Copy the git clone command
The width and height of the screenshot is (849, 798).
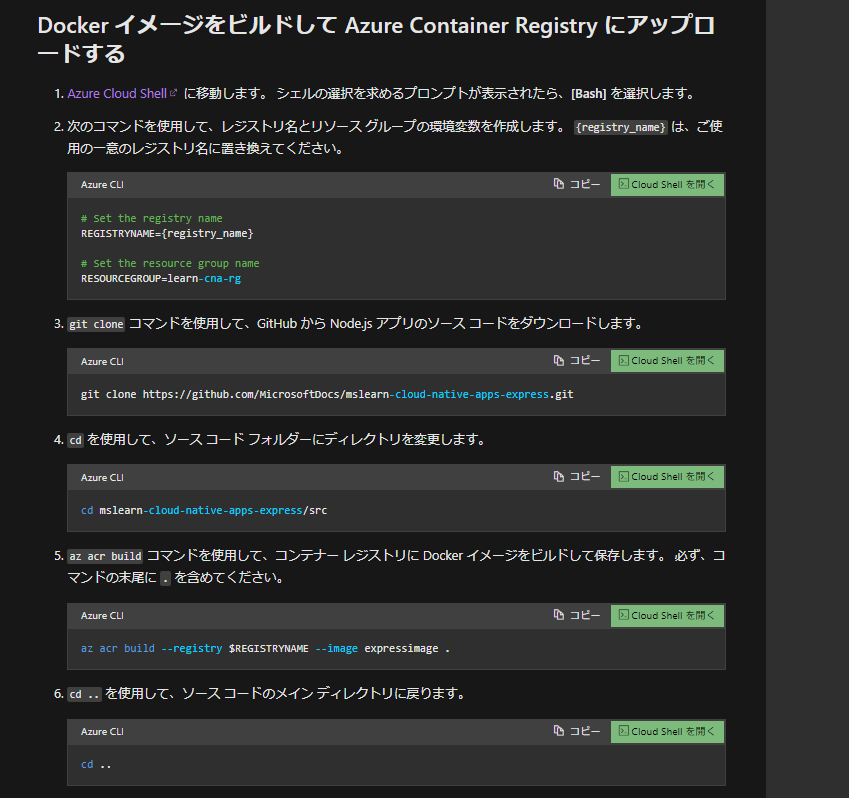(x=577, y=361)
